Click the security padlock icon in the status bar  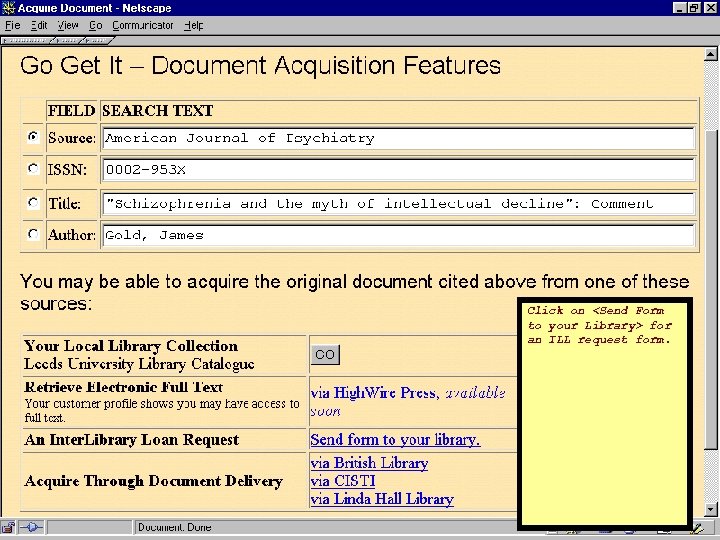(8, 527)
